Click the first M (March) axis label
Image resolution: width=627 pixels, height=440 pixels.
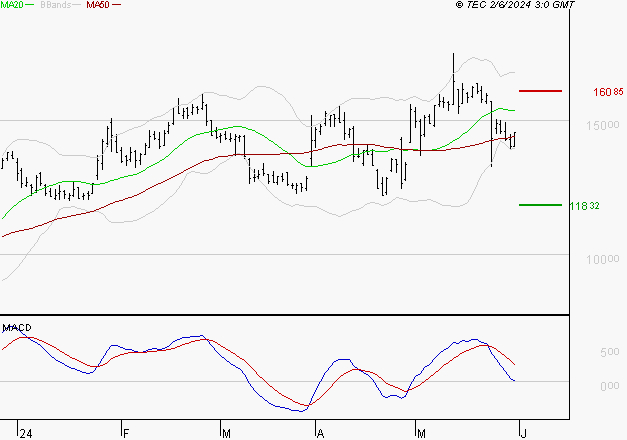coord(226,434)
